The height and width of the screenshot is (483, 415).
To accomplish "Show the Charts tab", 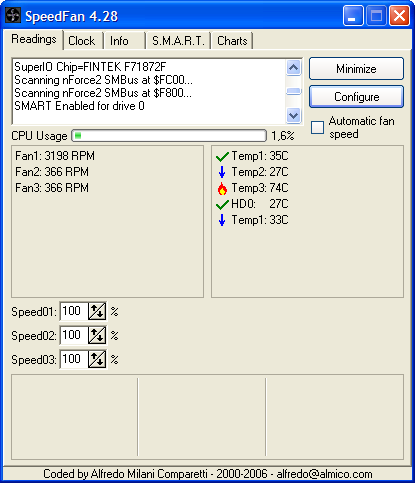I will [x=232, y=41].
